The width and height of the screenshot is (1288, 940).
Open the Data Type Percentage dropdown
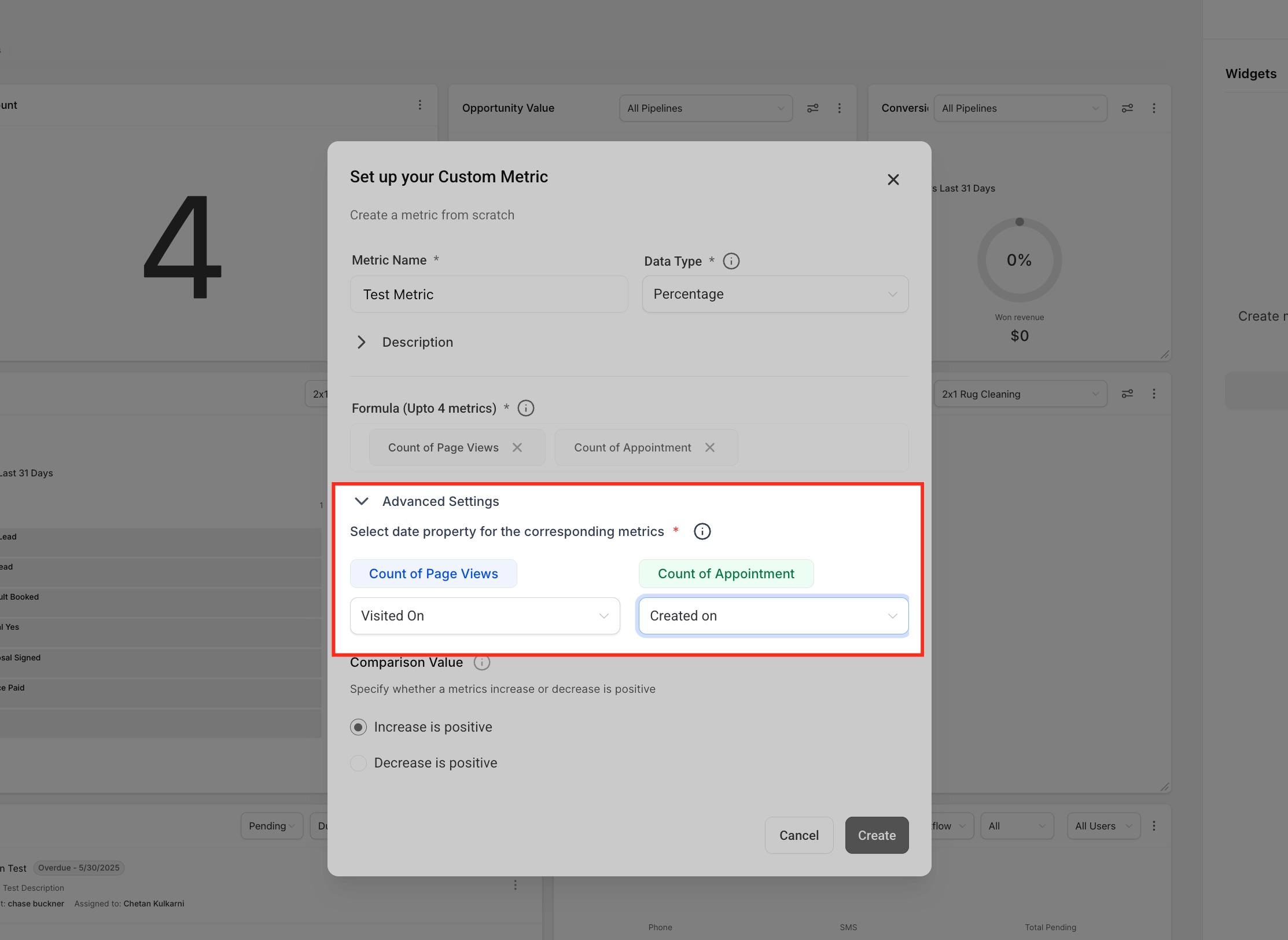coord(775,294)
